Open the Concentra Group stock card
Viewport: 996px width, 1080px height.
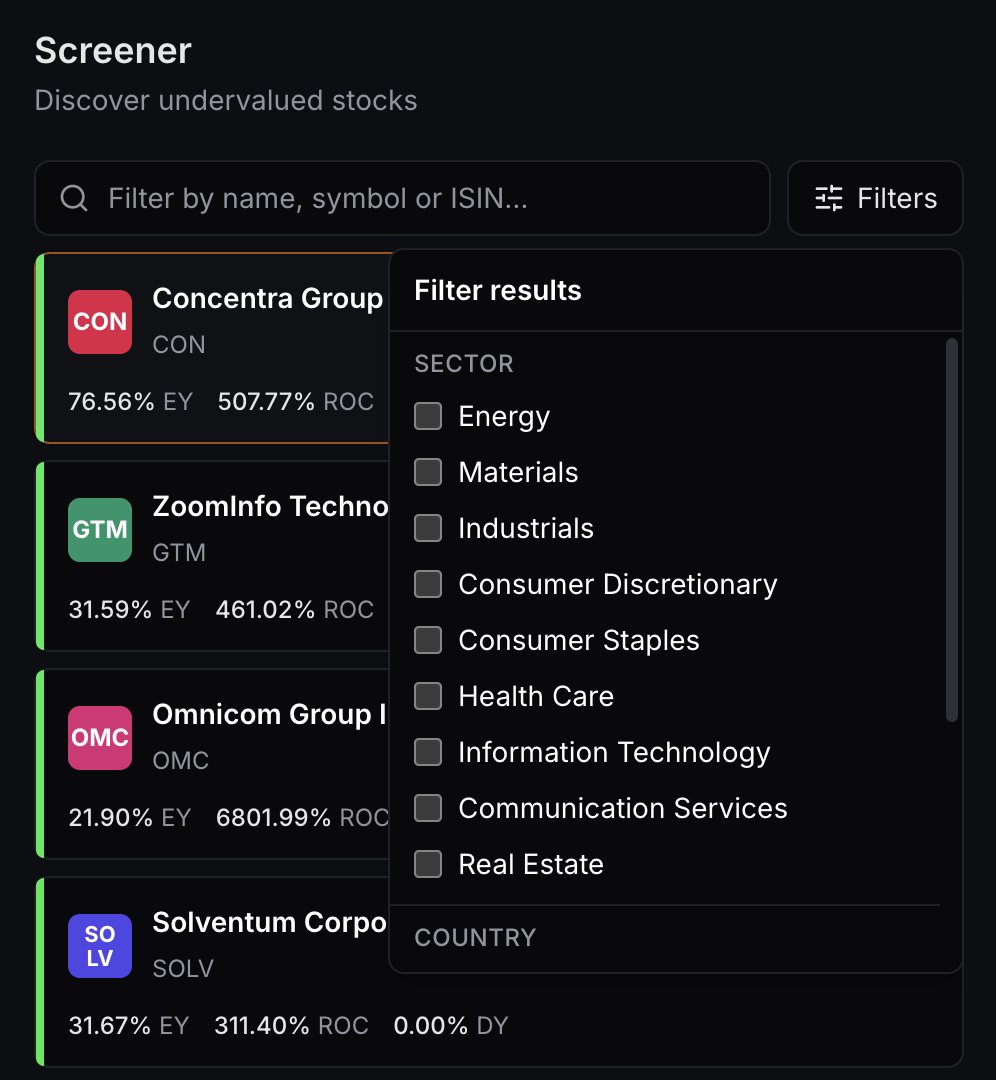click(212, 348)
